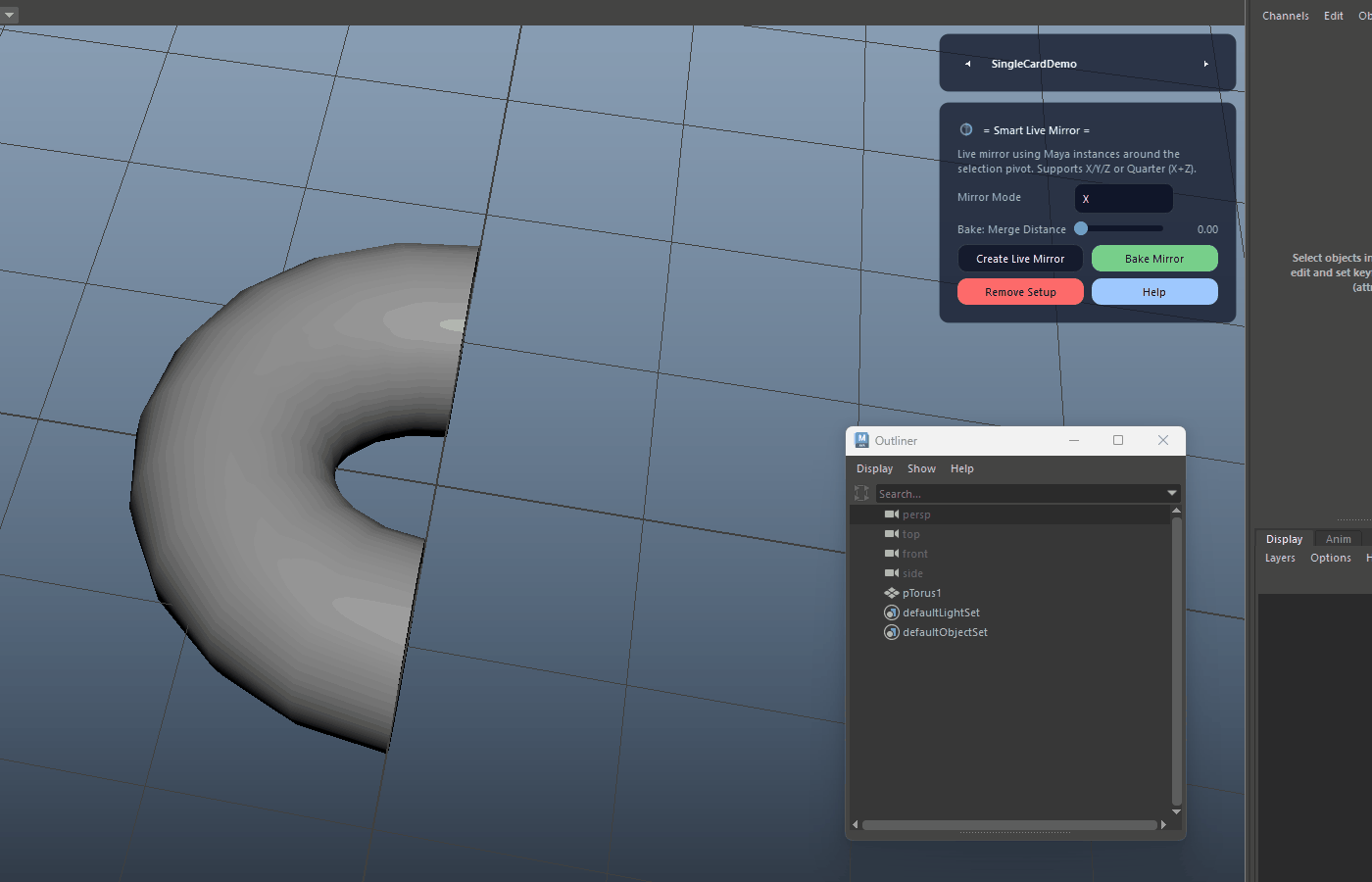Open the Options menu in the layer editor
Image resolution: width=1372 pixels, height=882 pixels.
[1331, 558]
